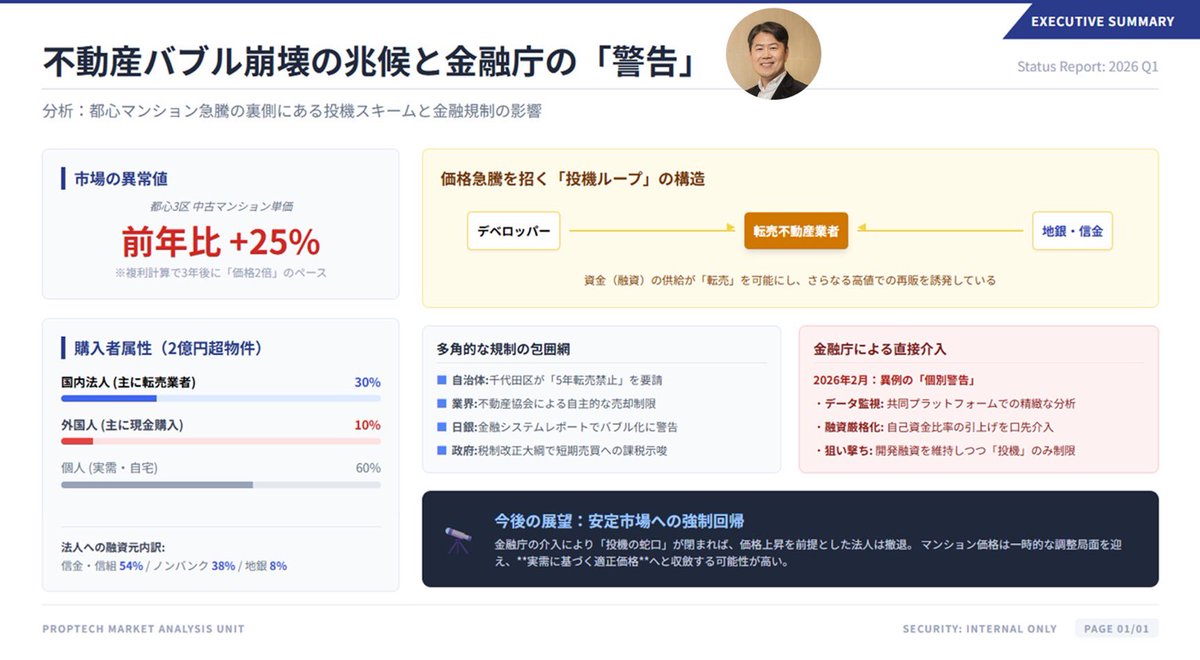Click the orange 転売不動産業者 button
Viewport: 1200px width, 660px height.
pyautogui.click(x=795, y=230)
